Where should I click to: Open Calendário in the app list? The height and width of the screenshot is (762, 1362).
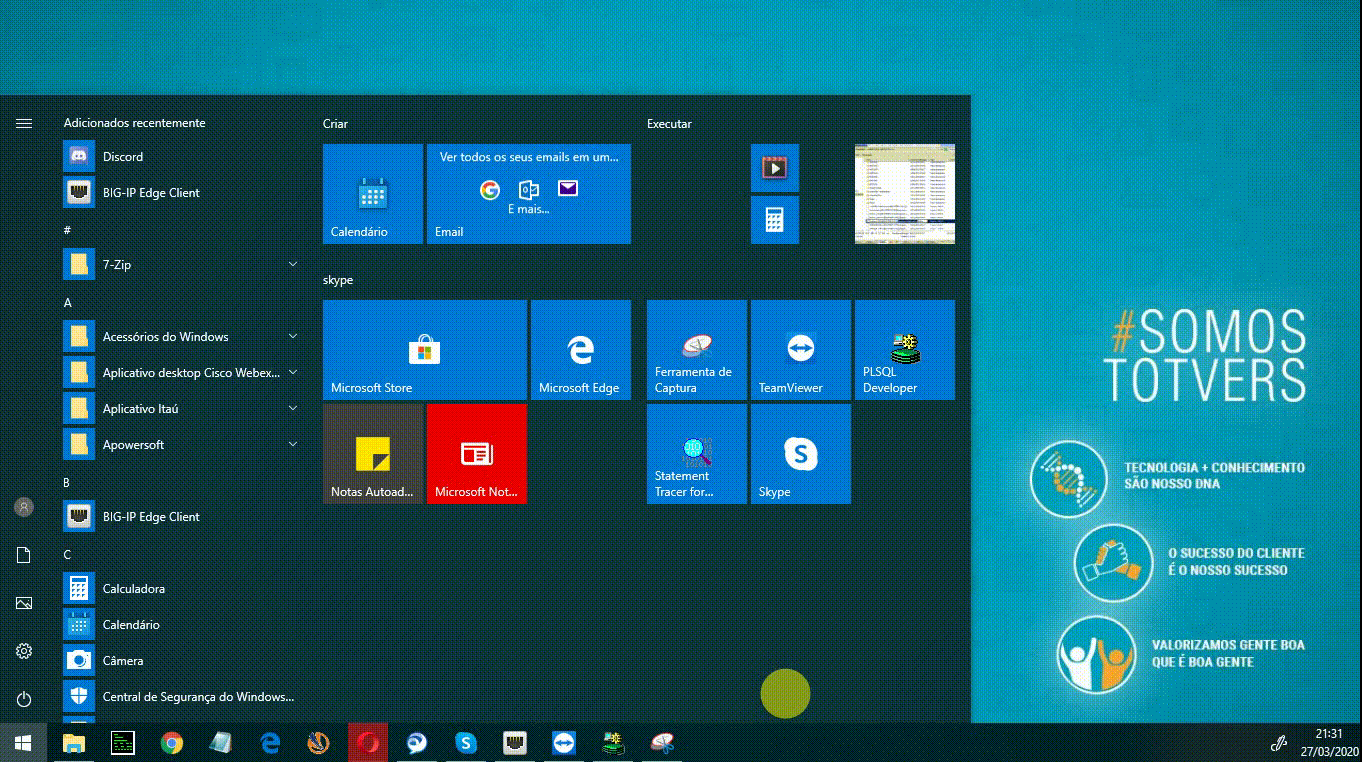182,625
